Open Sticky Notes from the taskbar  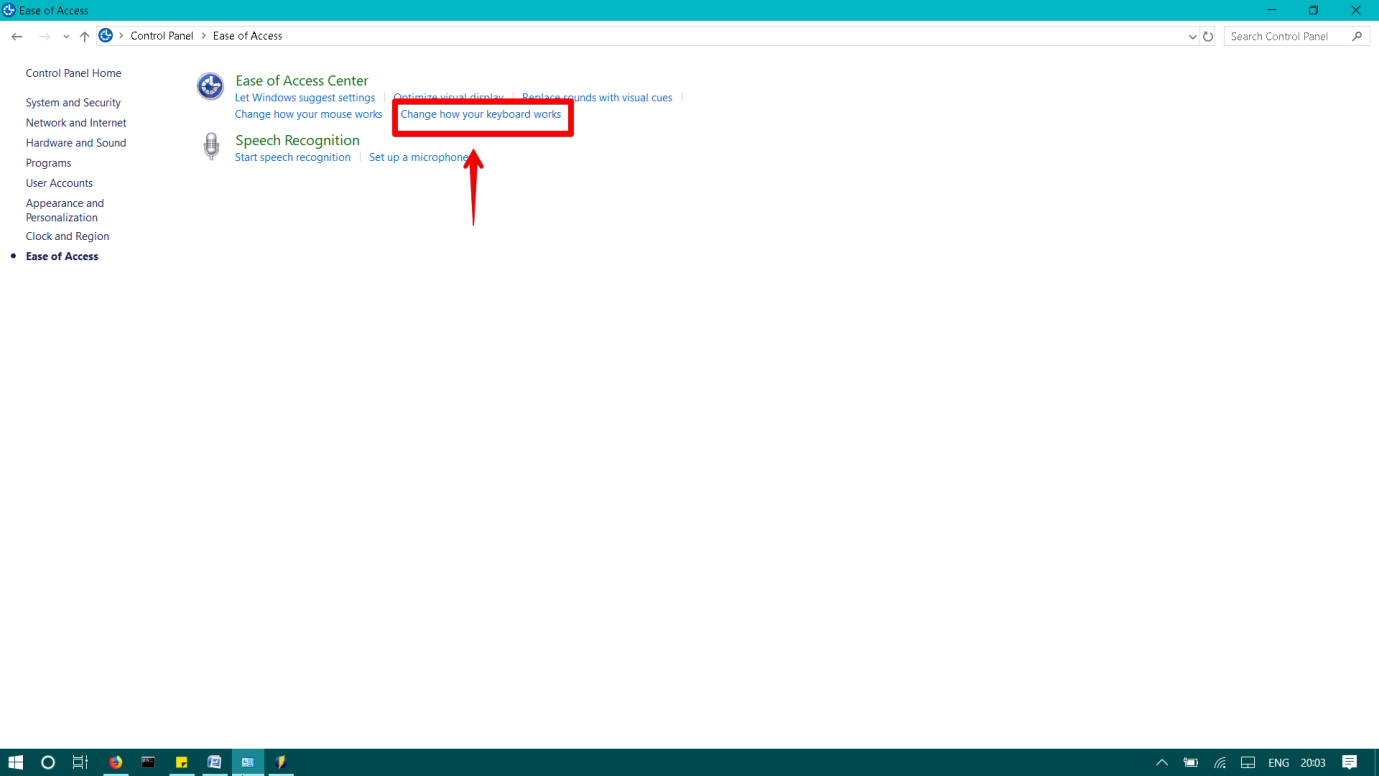click(x=181, y=762)
